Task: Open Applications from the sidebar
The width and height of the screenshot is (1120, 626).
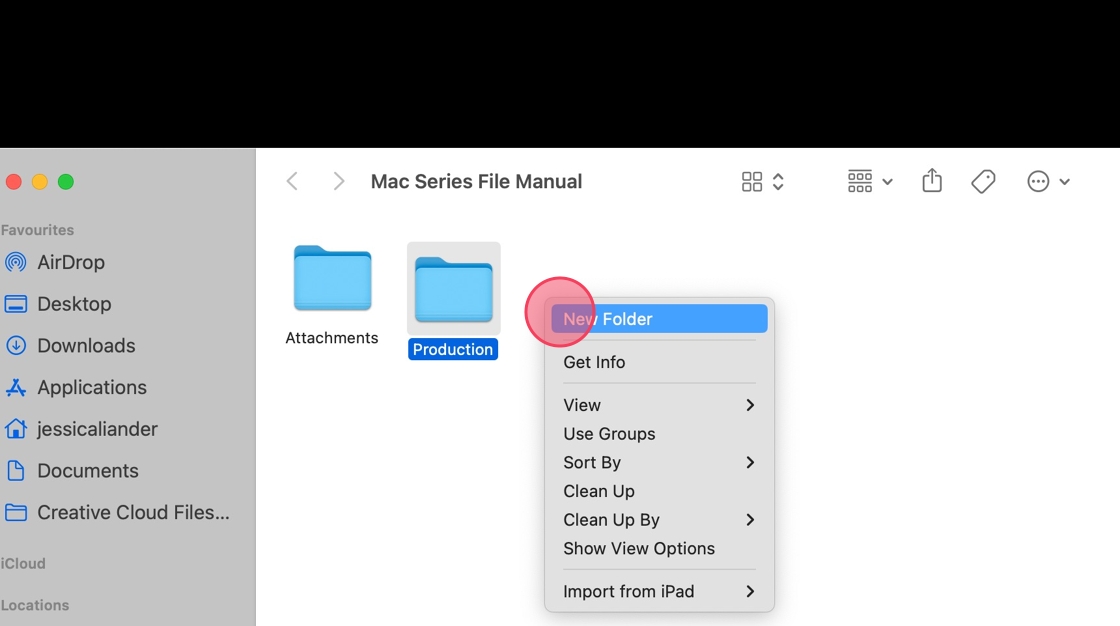Action: [x=91, y=387]
